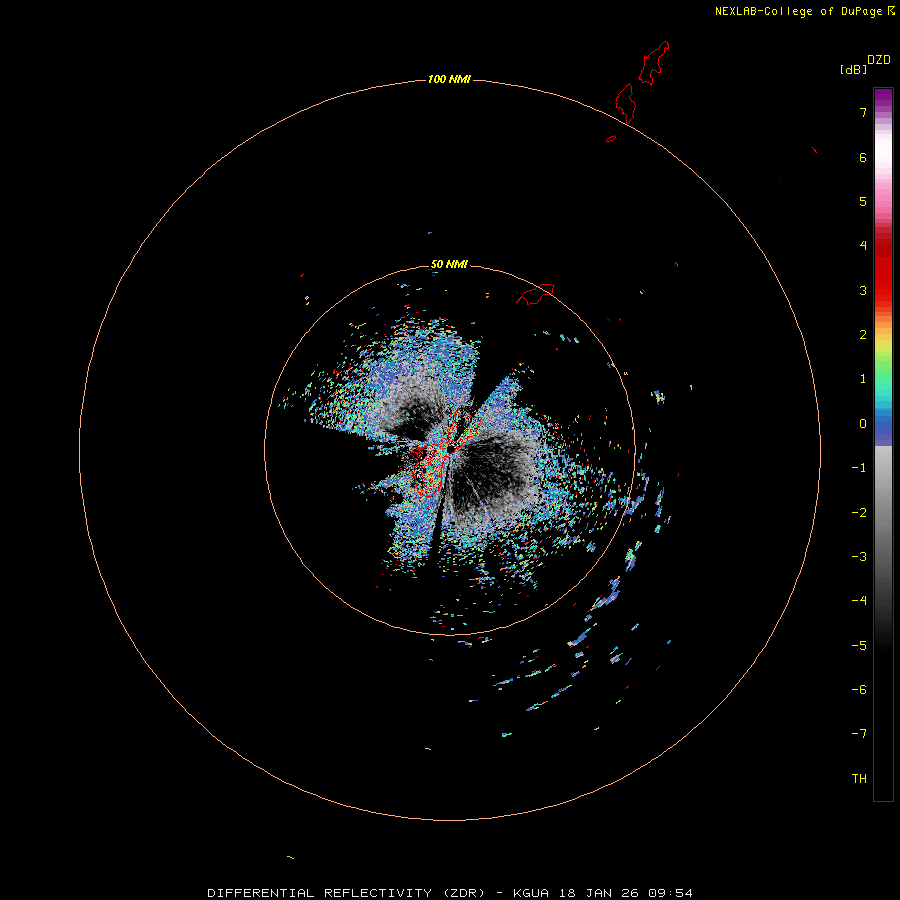Click the -7 value on the colorbar

click(859, 734)
